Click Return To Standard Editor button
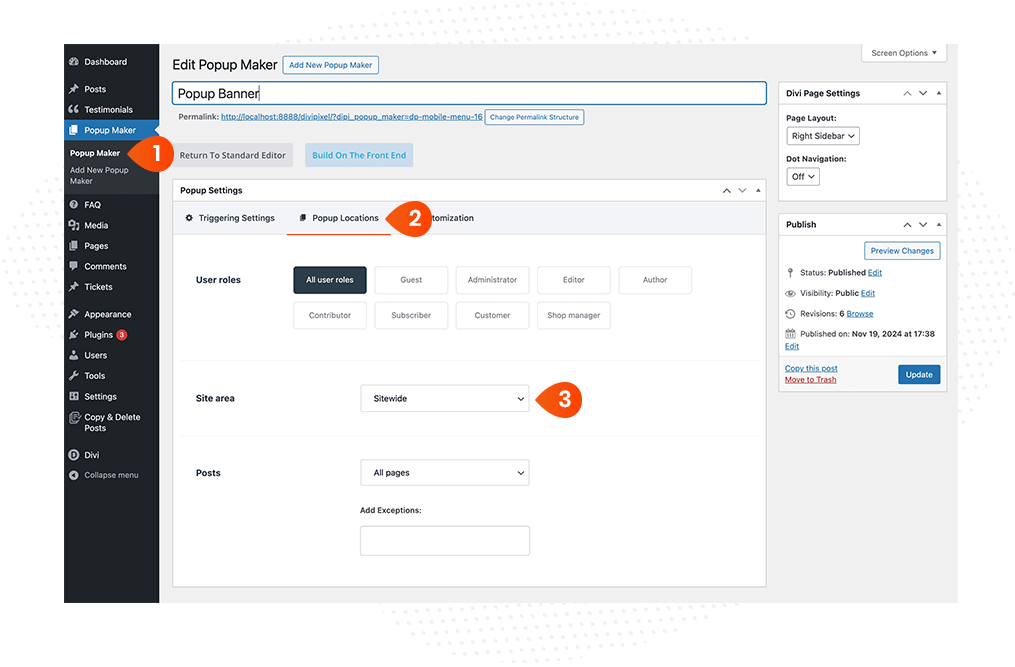 pyautogui.click(x=232, y=155)
